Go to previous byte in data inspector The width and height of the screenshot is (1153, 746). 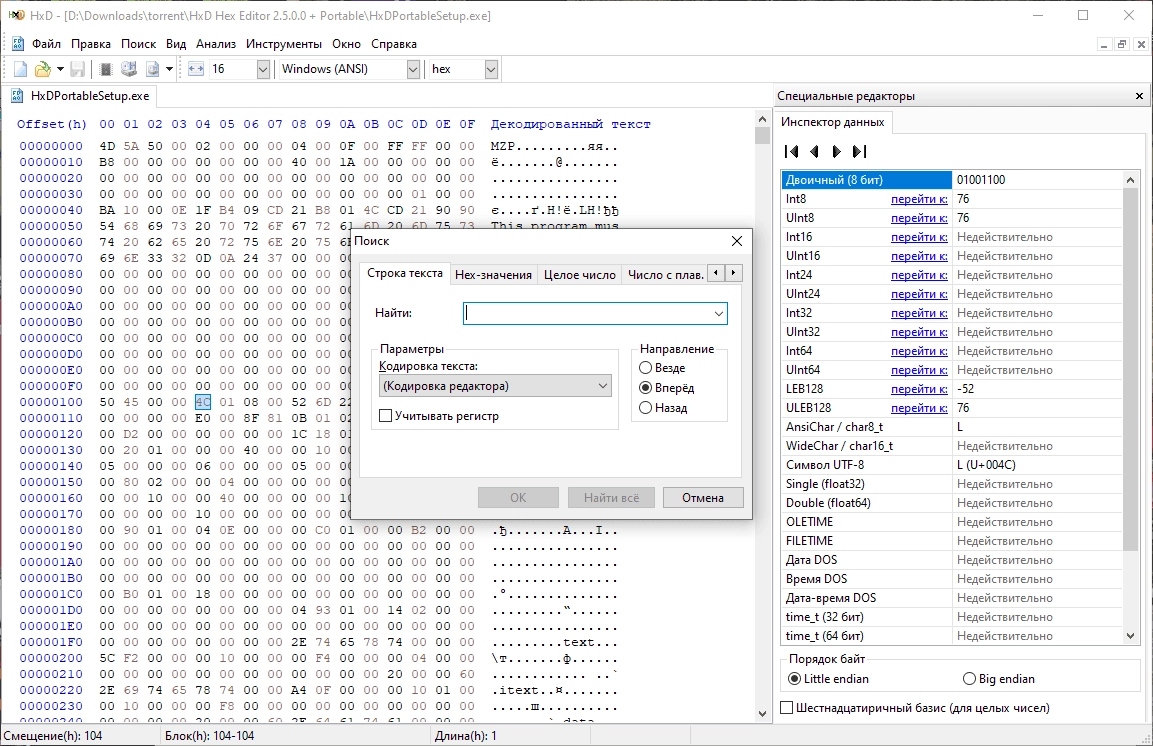(x=814, y=151)
